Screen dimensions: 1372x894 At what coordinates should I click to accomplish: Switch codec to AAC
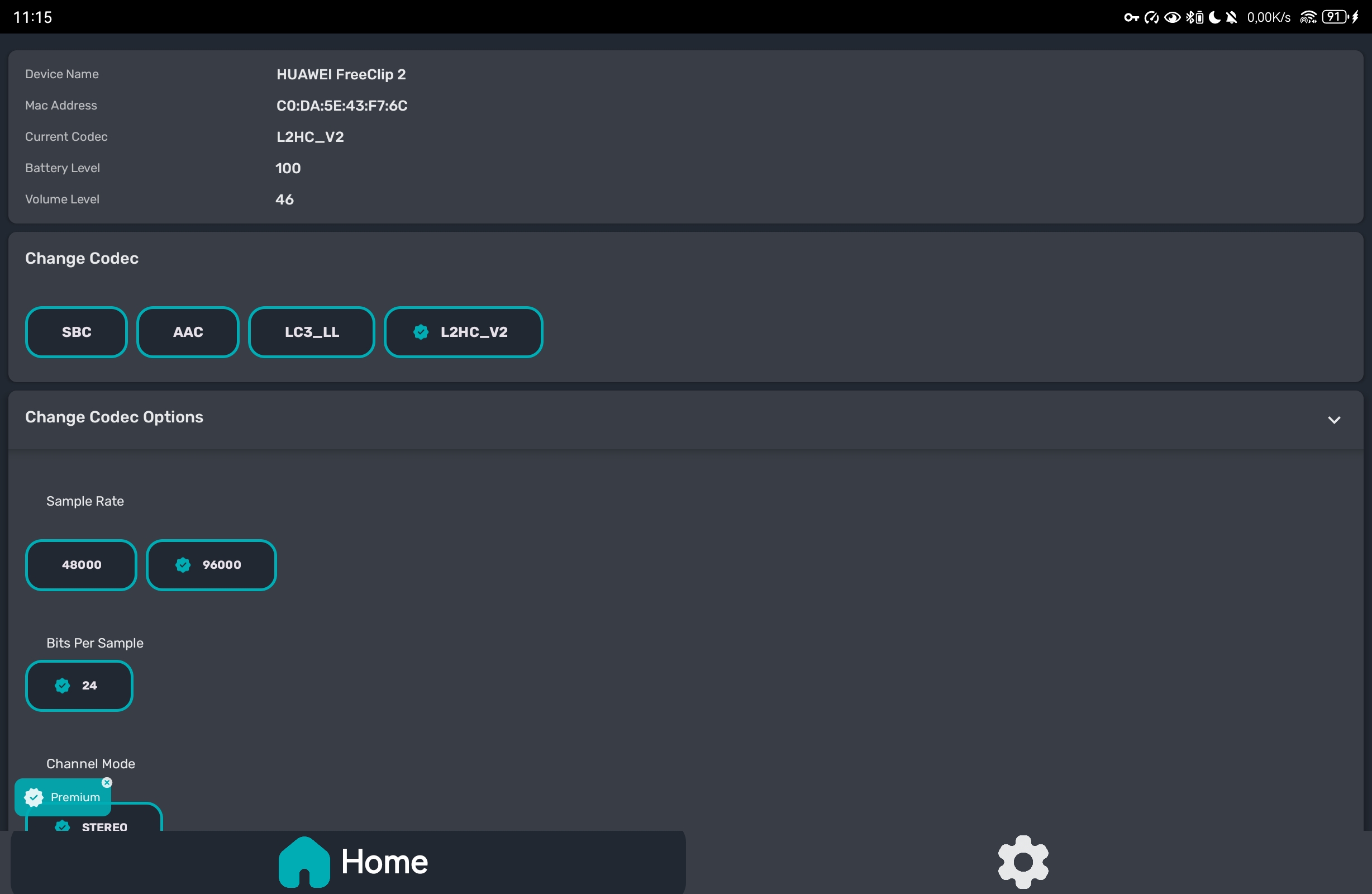pyautogui.click(x=187, y=332)
